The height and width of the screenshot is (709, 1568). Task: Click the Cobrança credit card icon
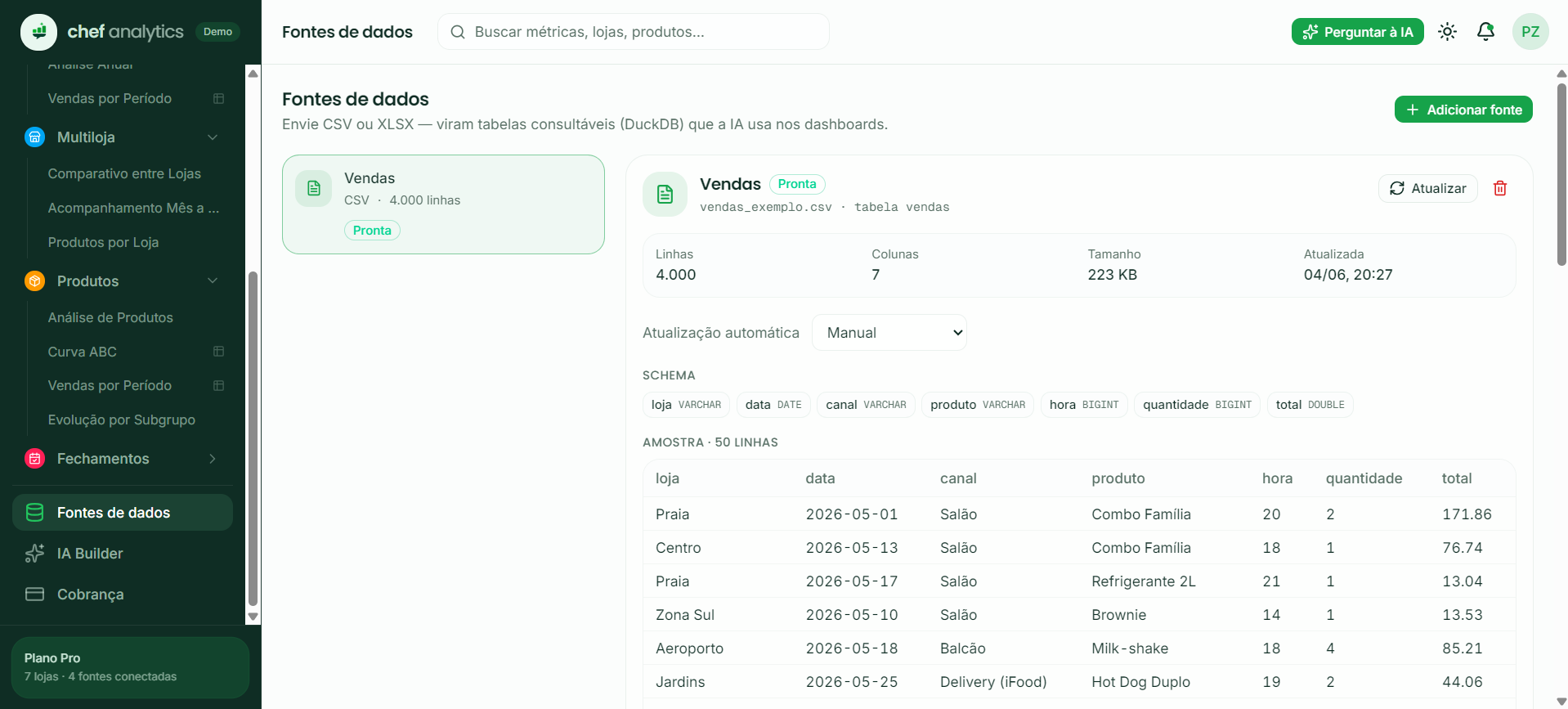34,595
